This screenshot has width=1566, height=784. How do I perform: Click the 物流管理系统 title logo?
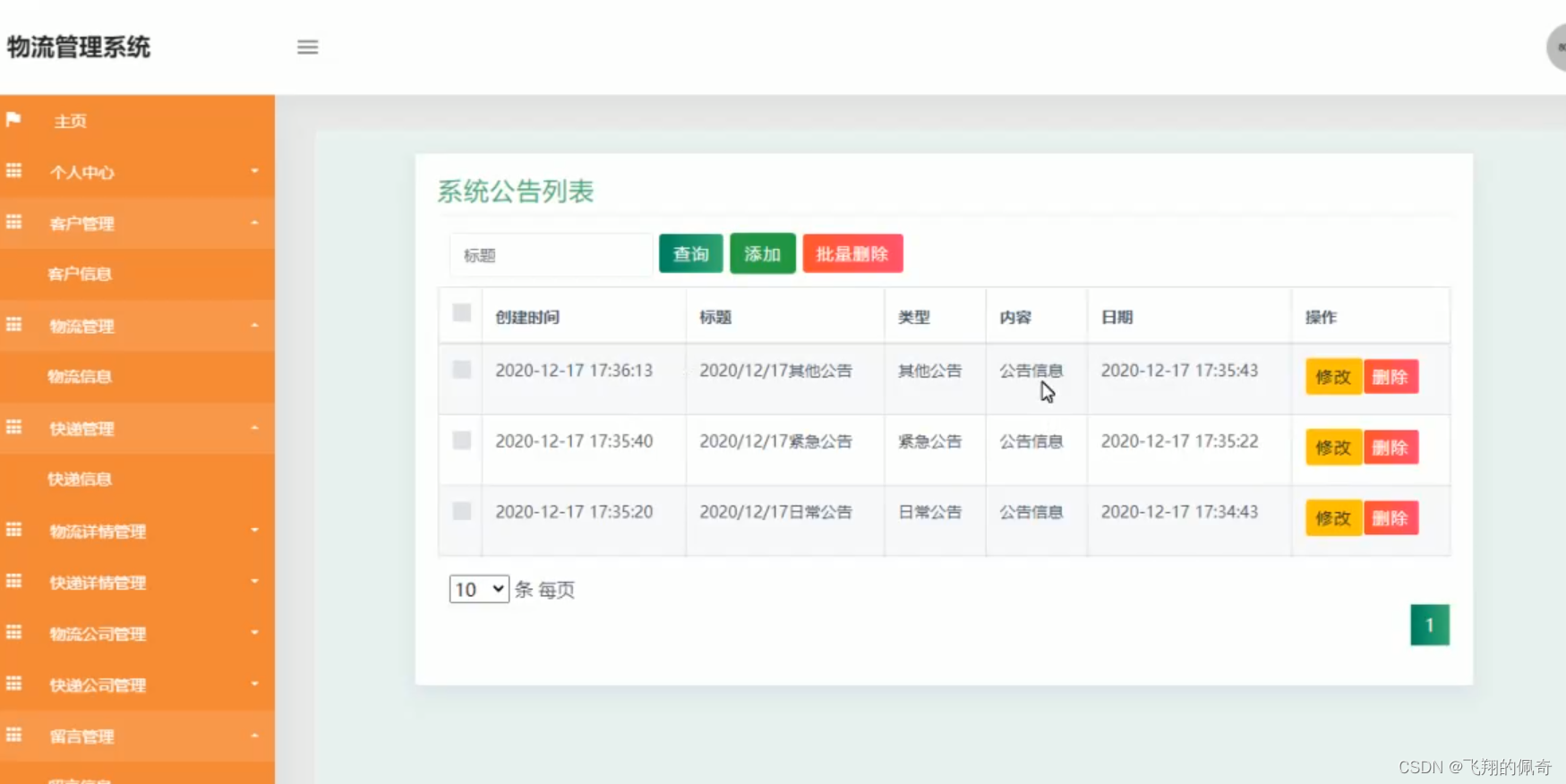click(79, 47)
